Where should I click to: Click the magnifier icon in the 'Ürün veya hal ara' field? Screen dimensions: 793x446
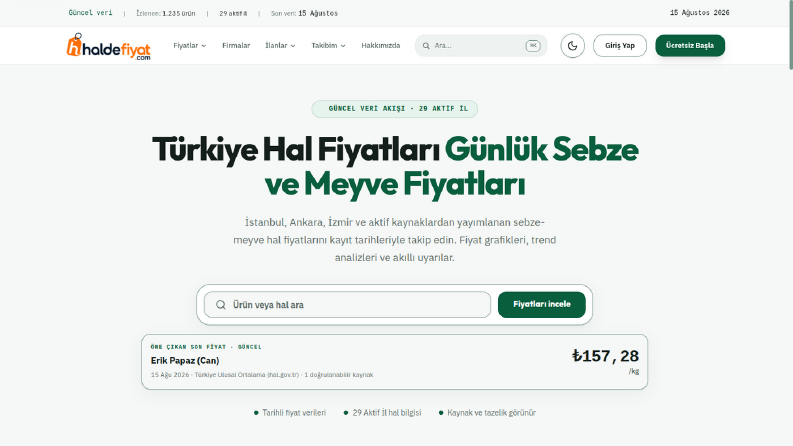pyautogui.click(x=221, y=304)
